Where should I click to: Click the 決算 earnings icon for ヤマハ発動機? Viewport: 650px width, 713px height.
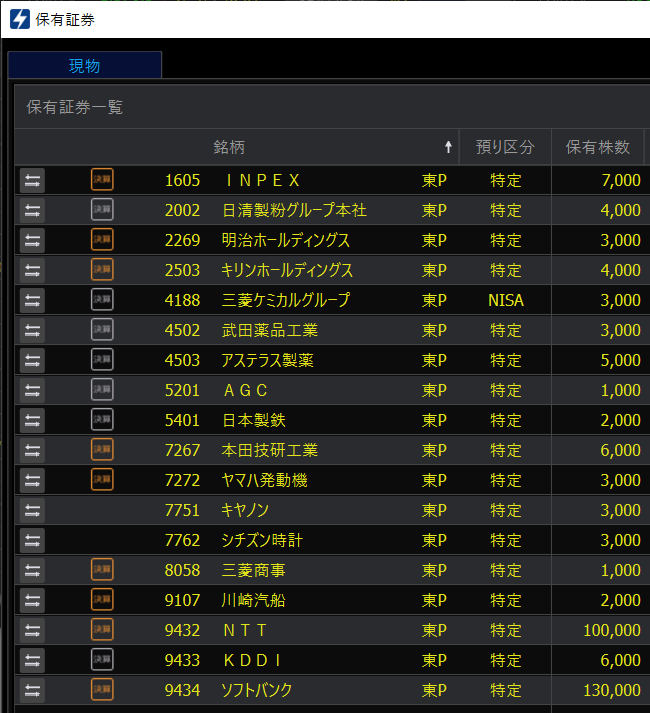102,480
